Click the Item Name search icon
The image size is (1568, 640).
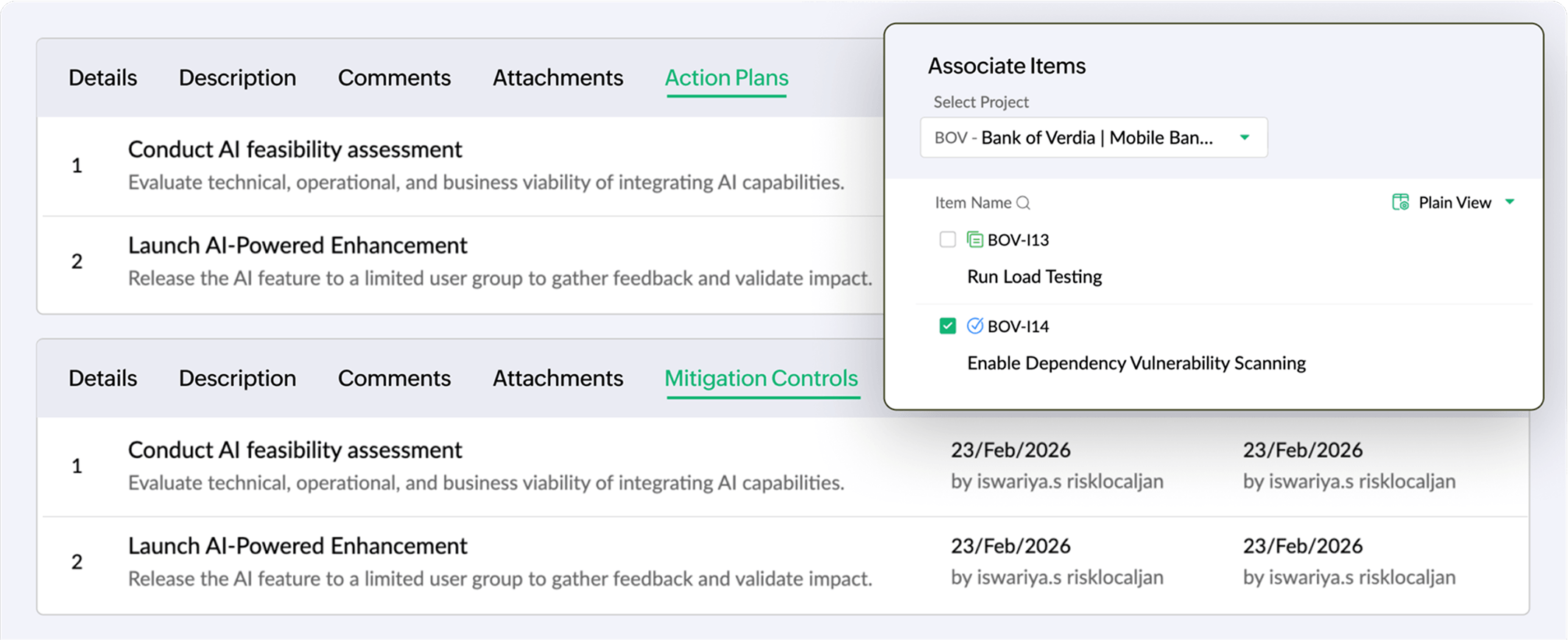pyautogui.click(x=1024, y=203)
